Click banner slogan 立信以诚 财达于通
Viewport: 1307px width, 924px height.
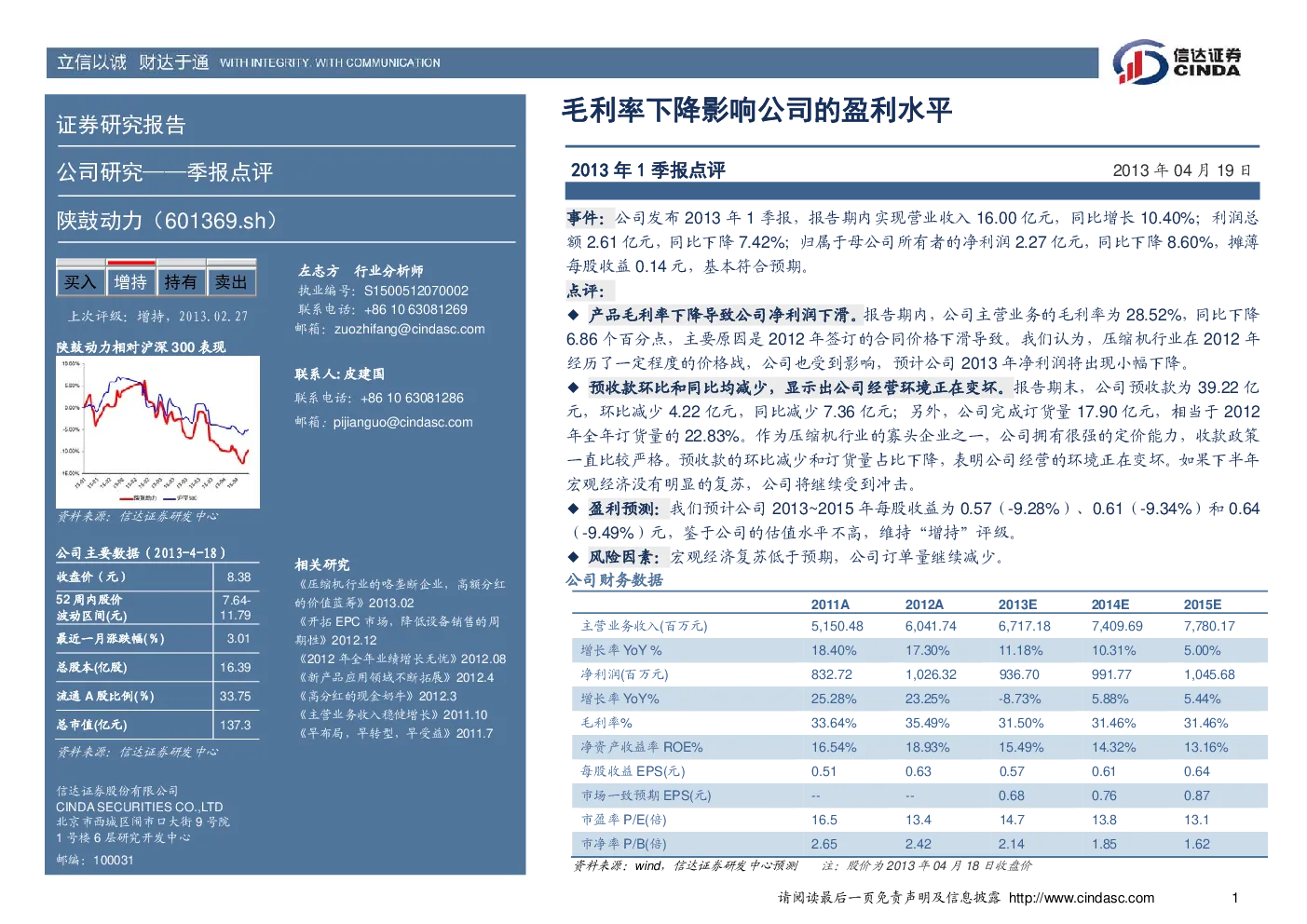pyautogui.click(x=132, y=62)
